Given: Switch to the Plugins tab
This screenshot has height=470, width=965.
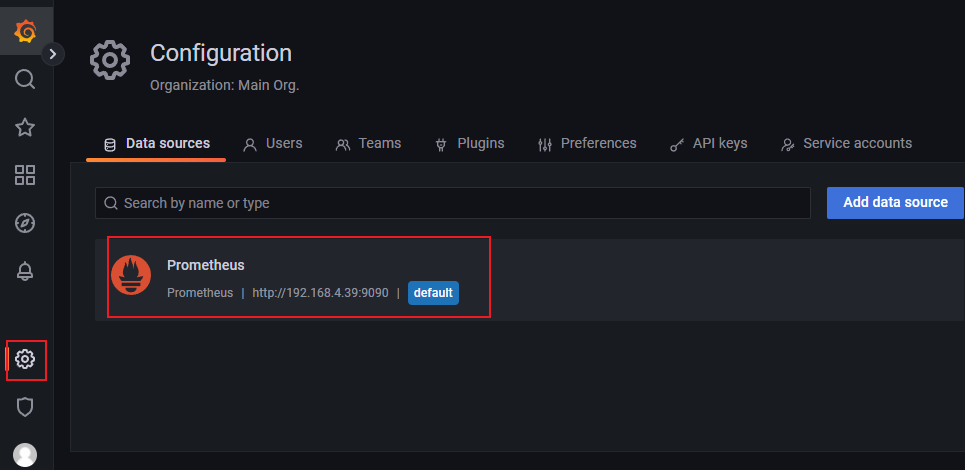Looking at the screenshot, I should pyautogui.click(x=470, y=144).
